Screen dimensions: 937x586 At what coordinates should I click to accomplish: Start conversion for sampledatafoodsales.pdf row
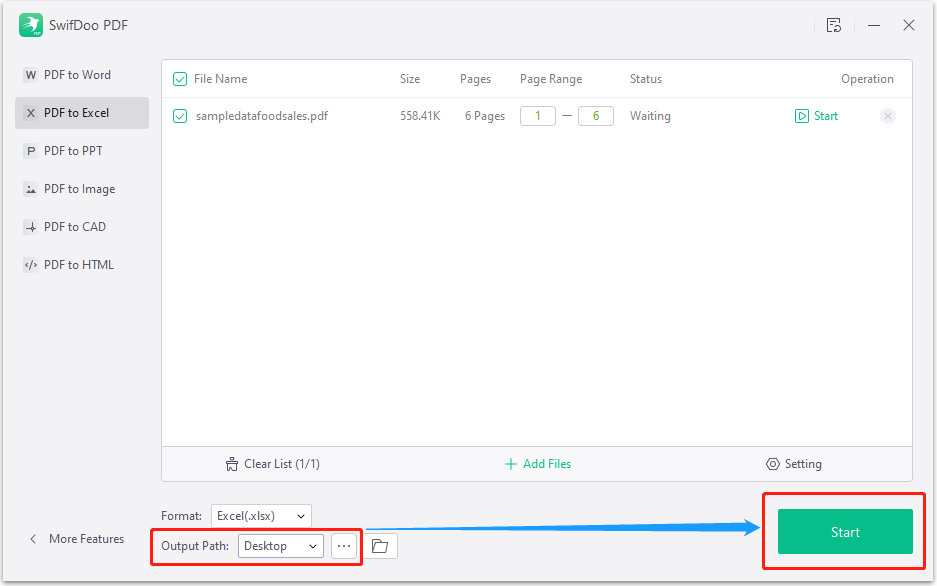tap(816, 116)
